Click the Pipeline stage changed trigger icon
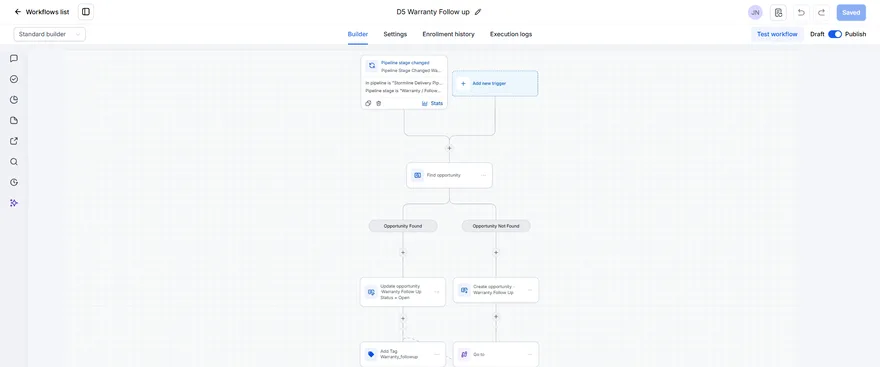Screen dimensions: 880x367 (x=372, y=66)
